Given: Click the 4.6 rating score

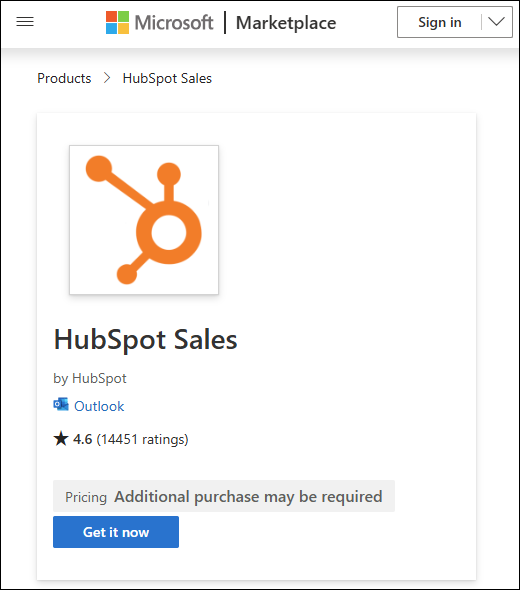Looking at the screenshot, I should (x=82, y=439).
